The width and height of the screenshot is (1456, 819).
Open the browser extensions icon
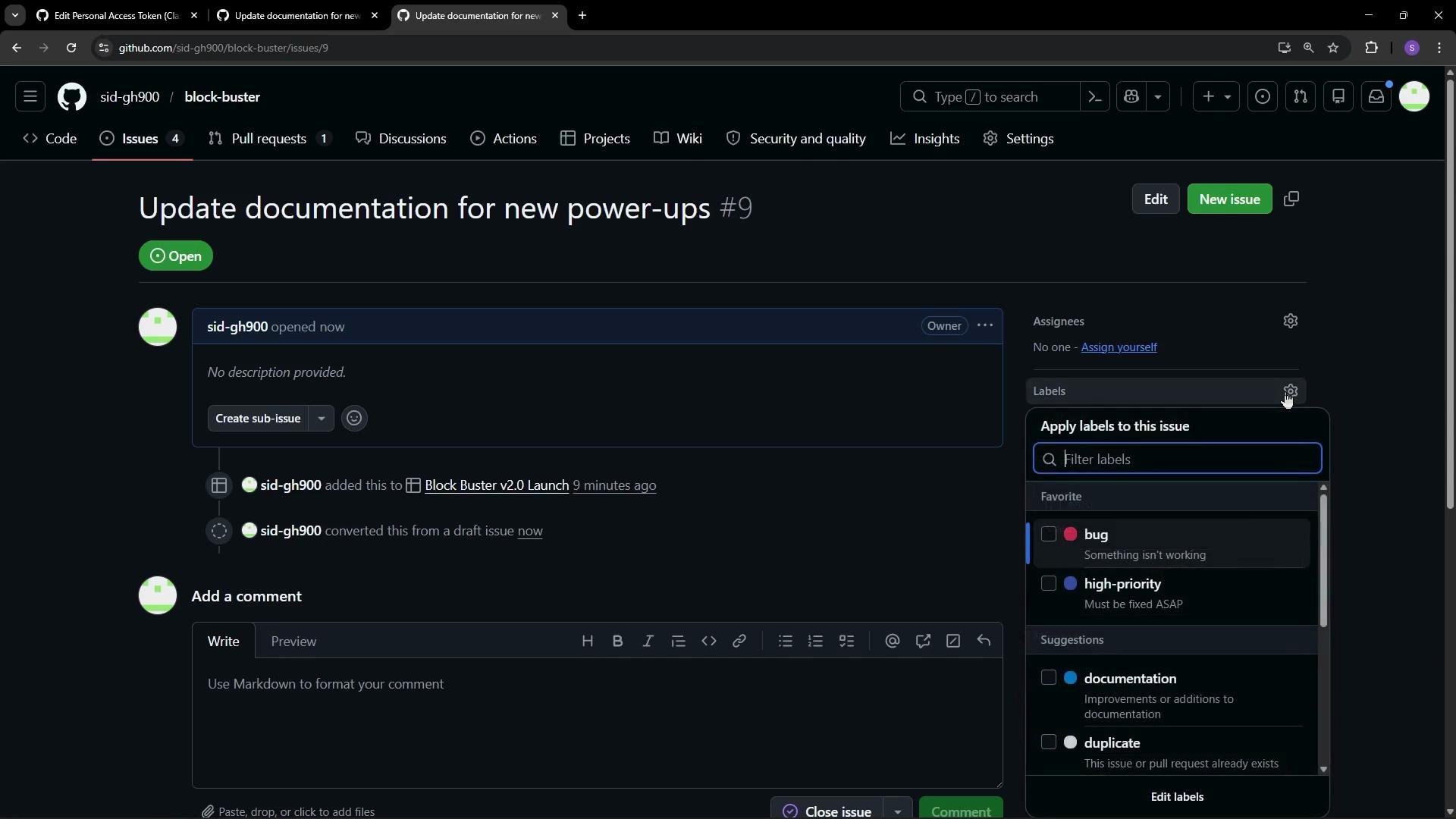tap(1372, 48)
